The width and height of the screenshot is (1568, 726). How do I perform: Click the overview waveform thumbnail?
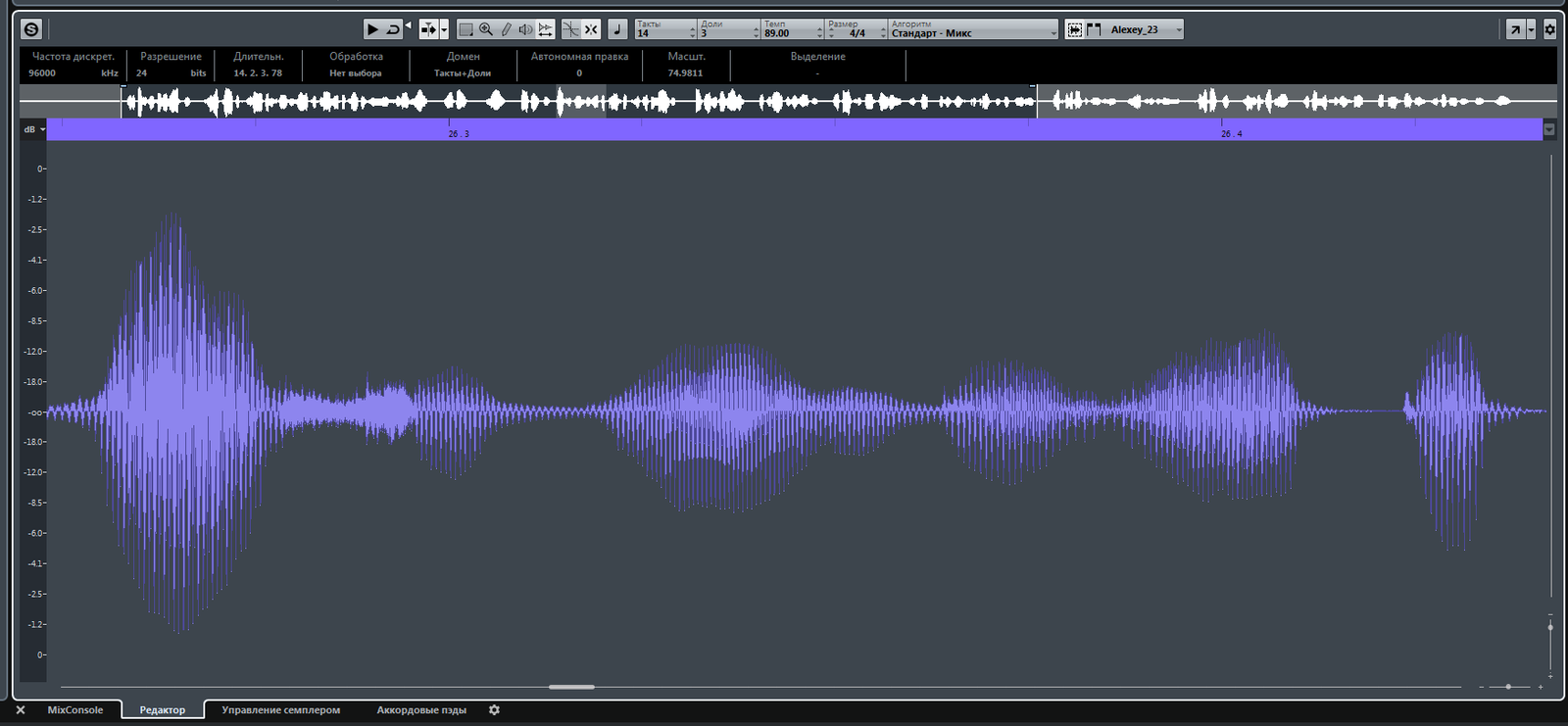pyautogui.click(x=788, y=101)
